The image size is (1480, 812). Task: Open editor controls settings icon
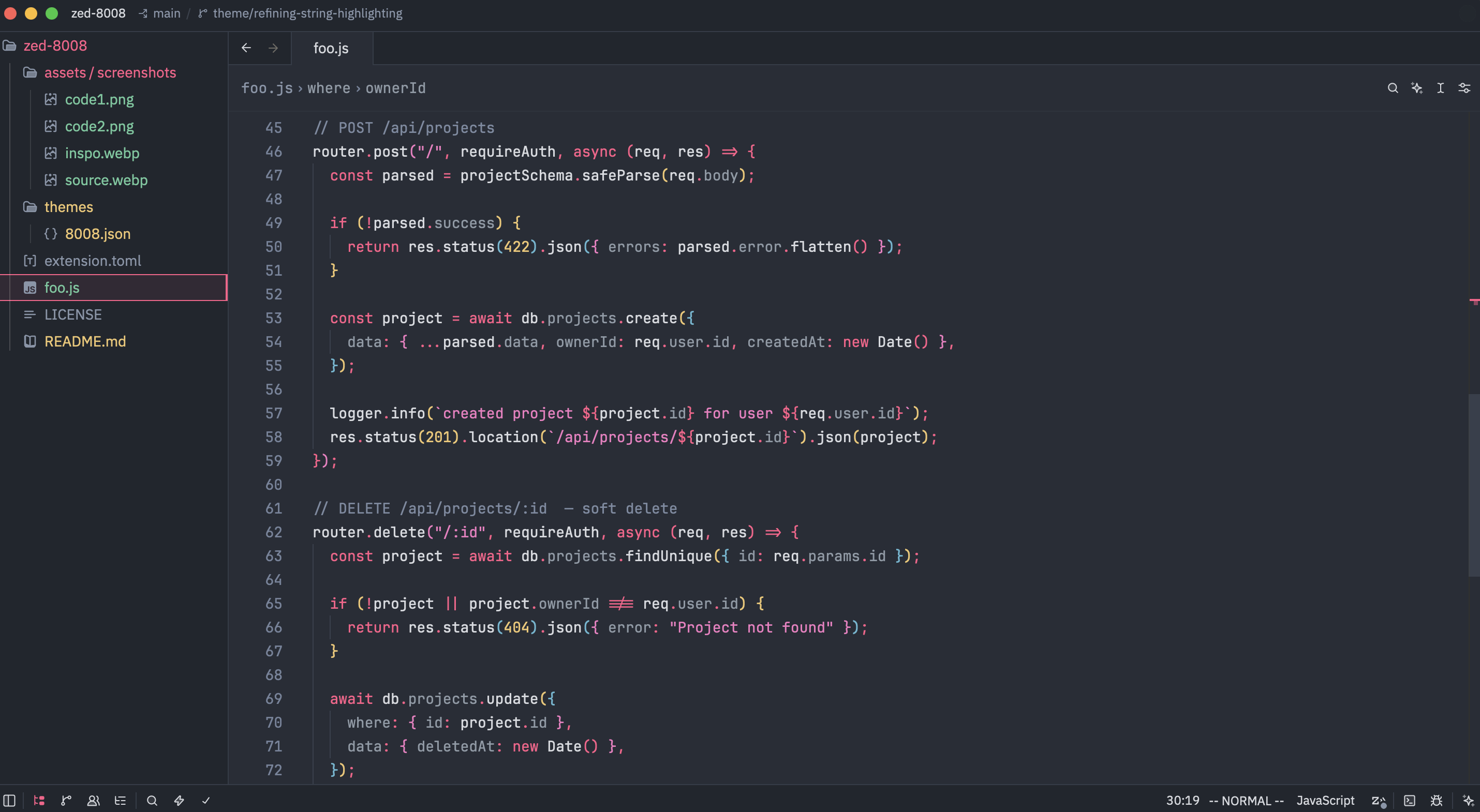point(1464,88)
